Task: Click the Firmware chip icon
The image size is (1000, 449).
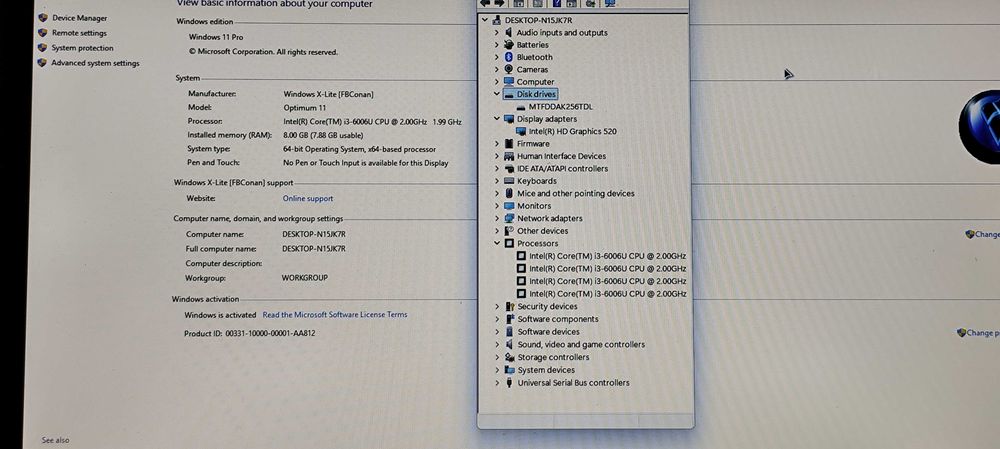Action: point(508,144)
